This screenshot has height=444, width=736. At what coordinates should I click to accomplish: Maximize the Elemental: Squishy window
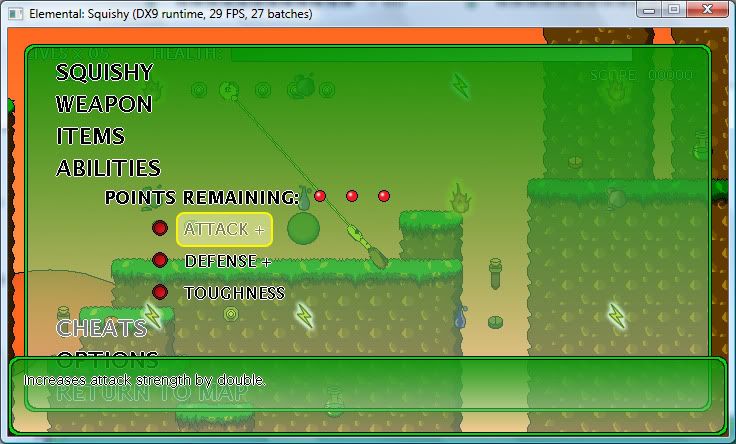(674, 9)
